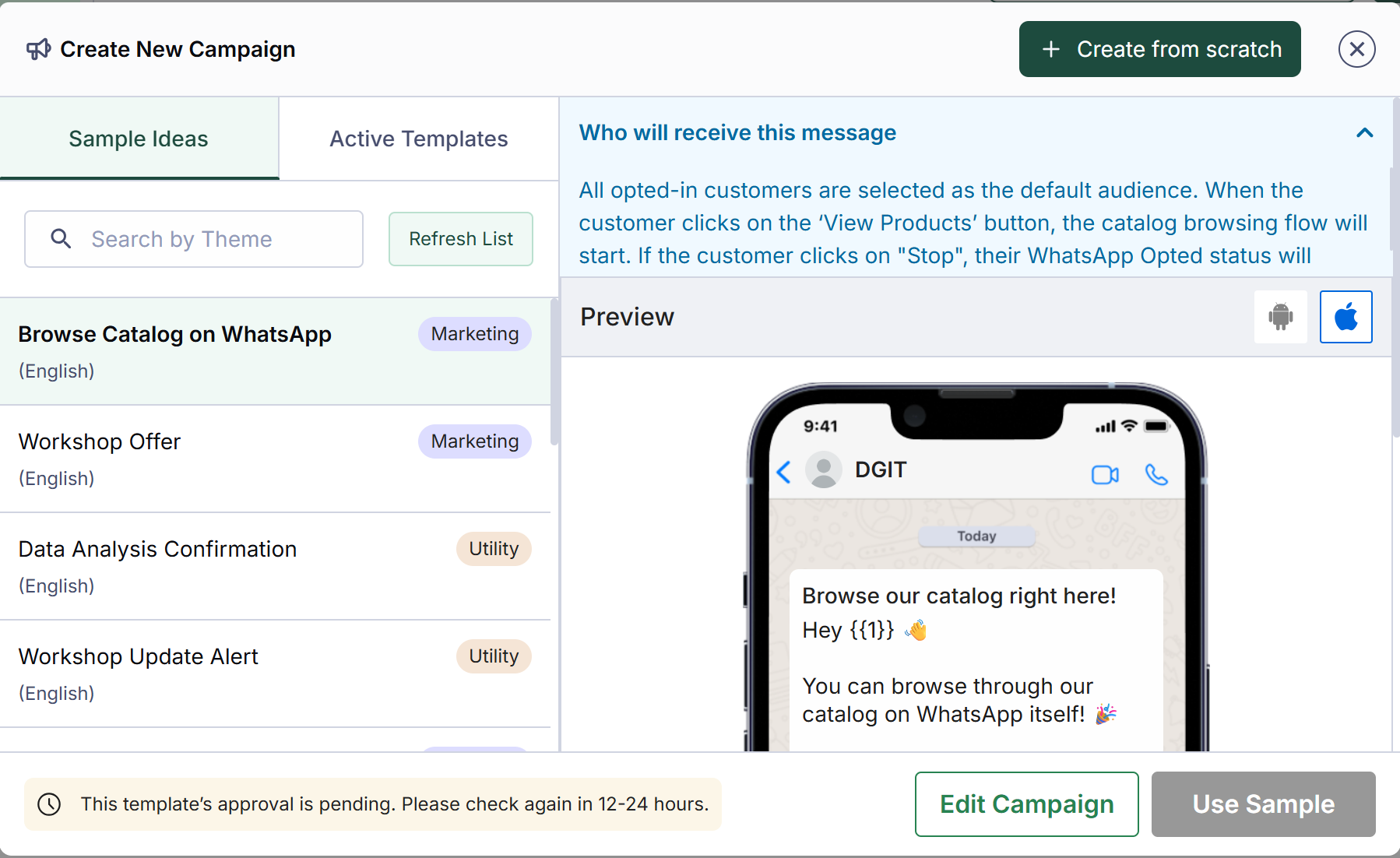The height and width of the screenshot is (858, 1400).
Task: Click Who will receive this message heading
Action: (737, 132)
